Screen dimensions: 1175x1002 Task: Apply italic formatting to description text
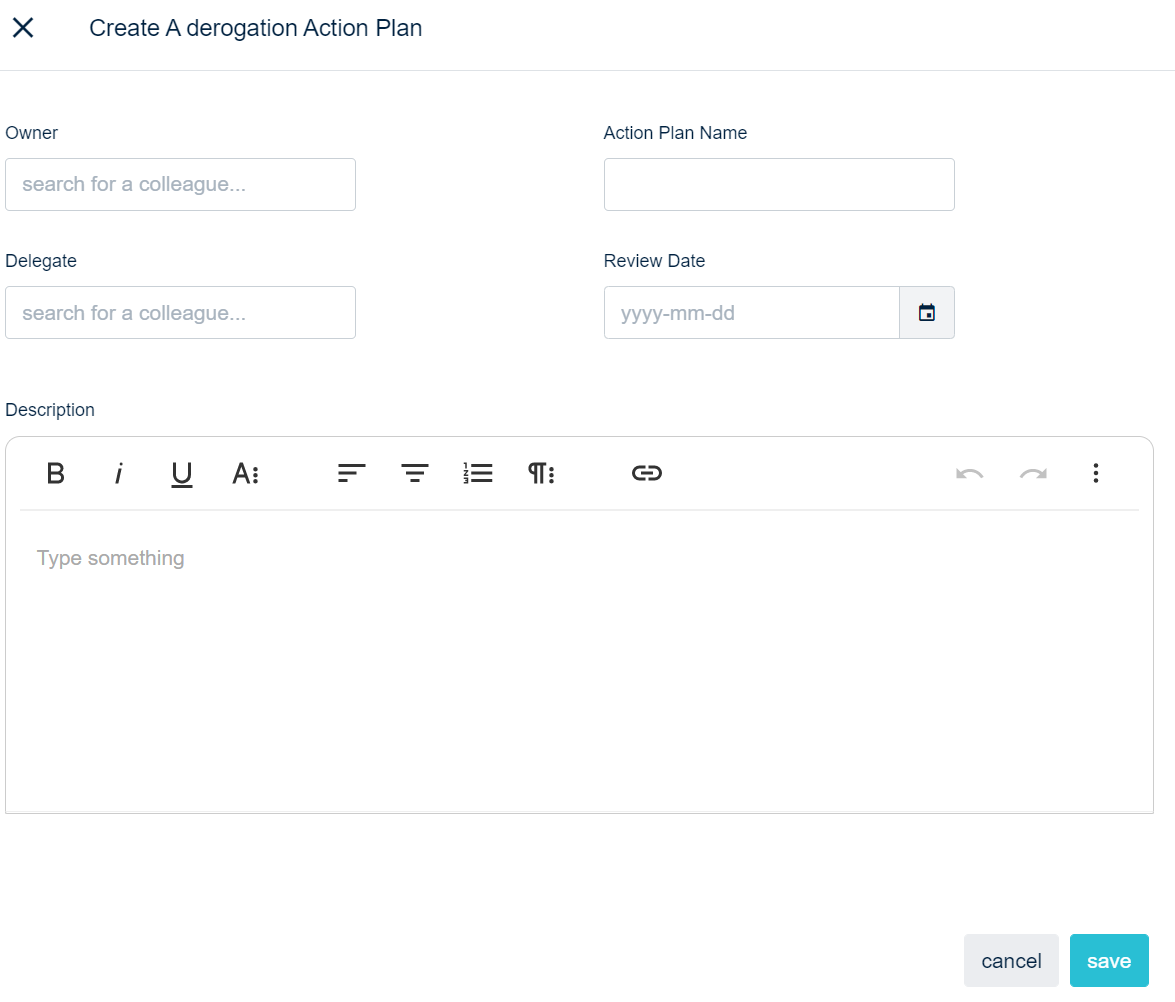118,473
